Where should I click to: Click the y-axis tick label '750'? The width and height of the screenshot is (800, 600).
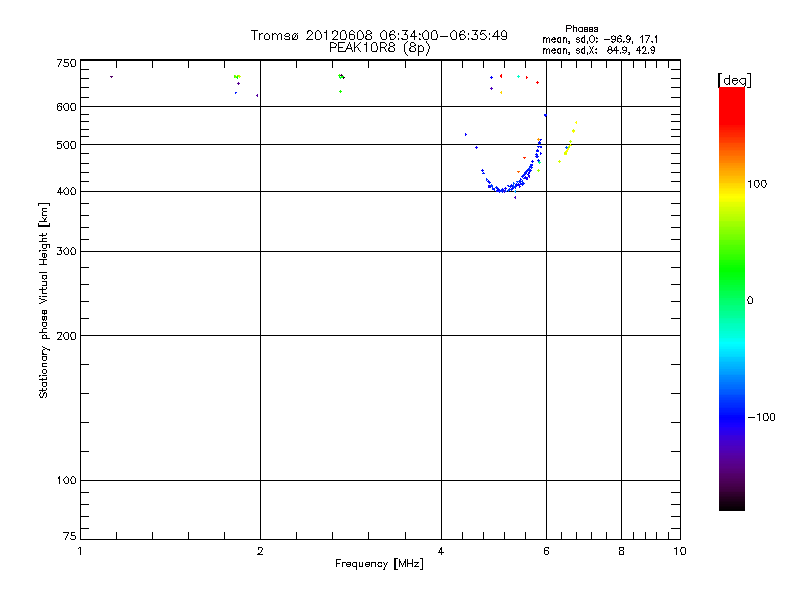(66, 63)
